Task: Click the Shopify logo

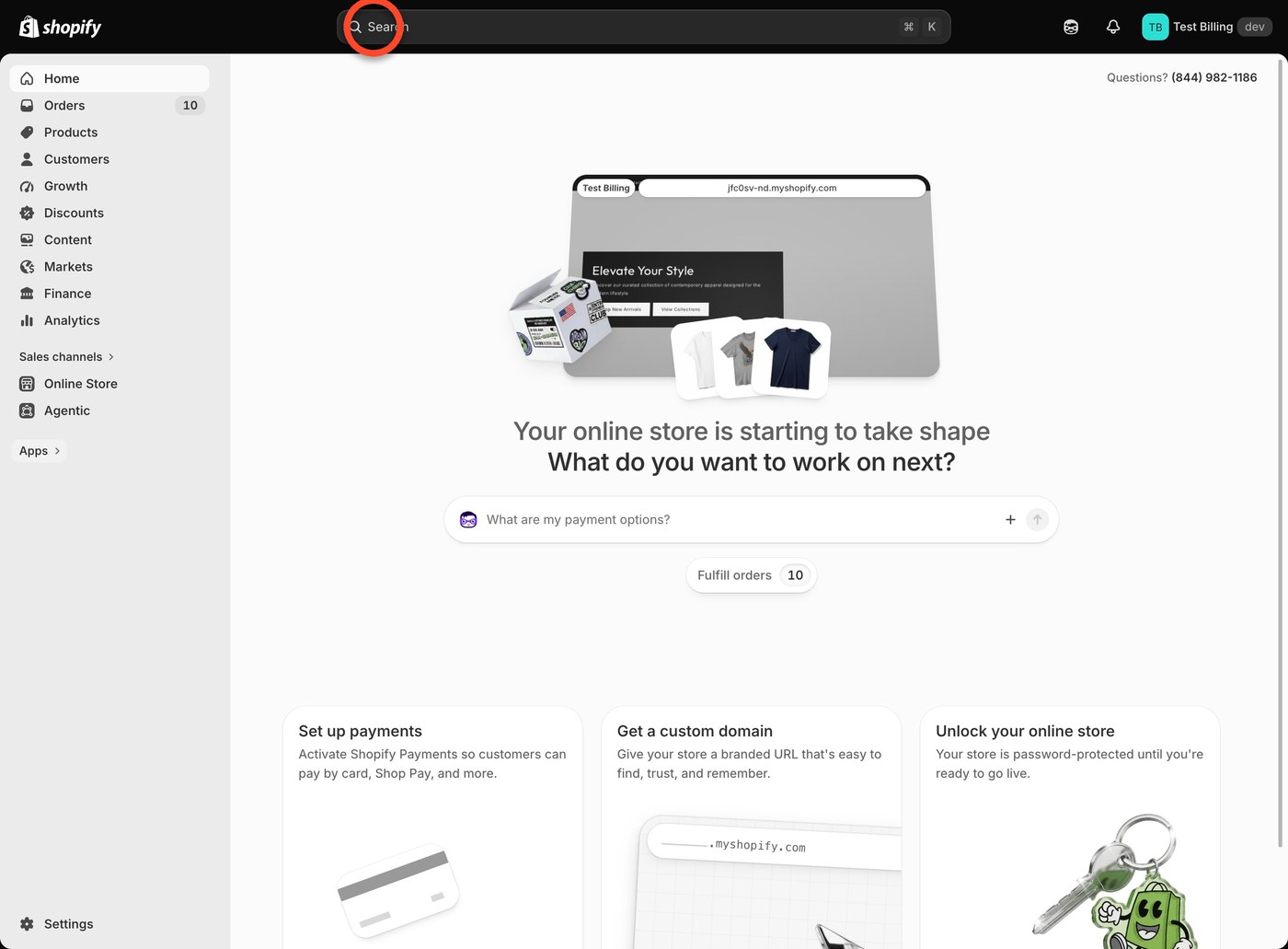Action: [61, 27]
